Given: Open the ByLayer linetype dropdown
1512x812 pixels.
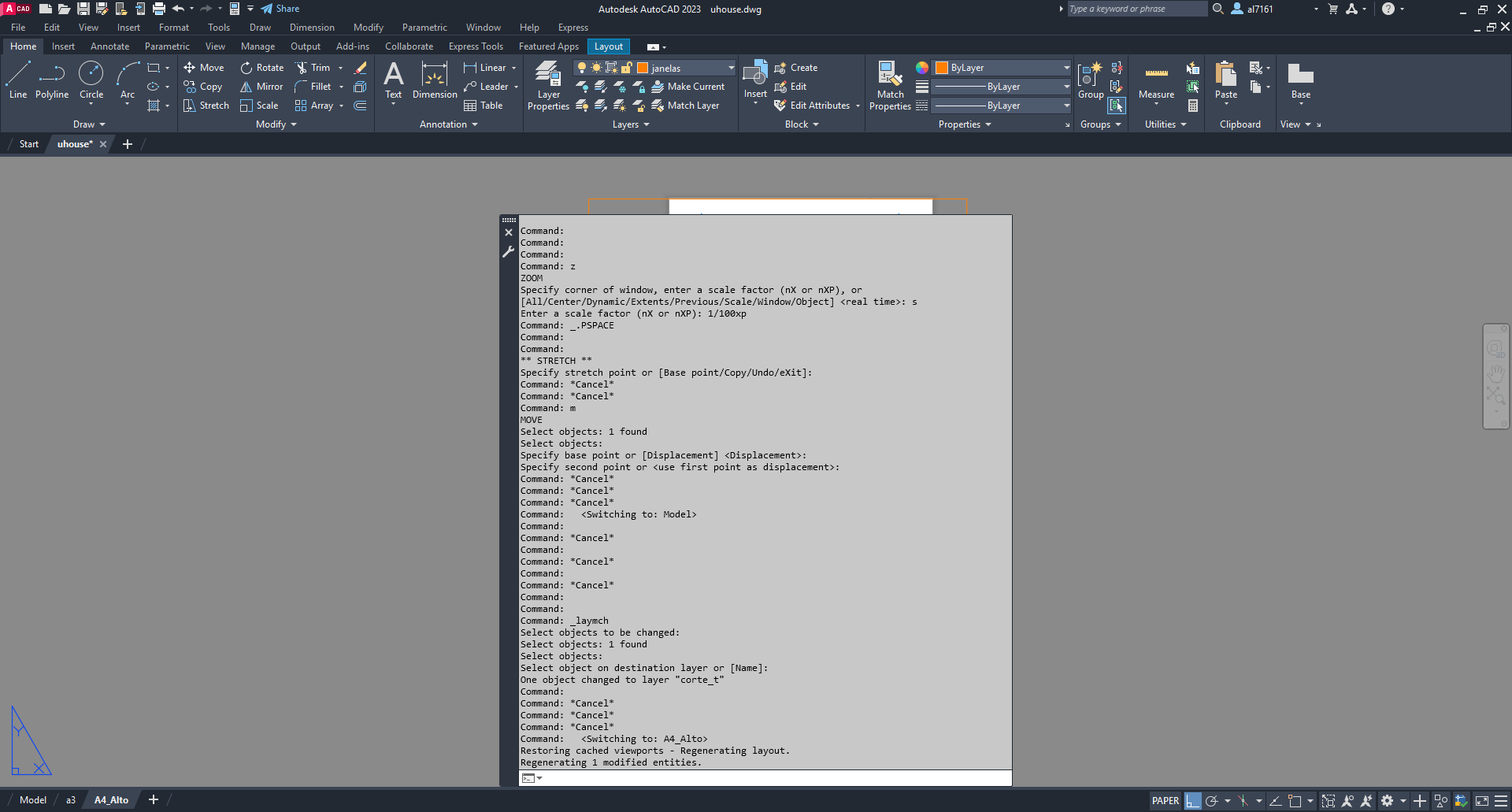Looking at the screenshot, I should [x=1002, y=106].
